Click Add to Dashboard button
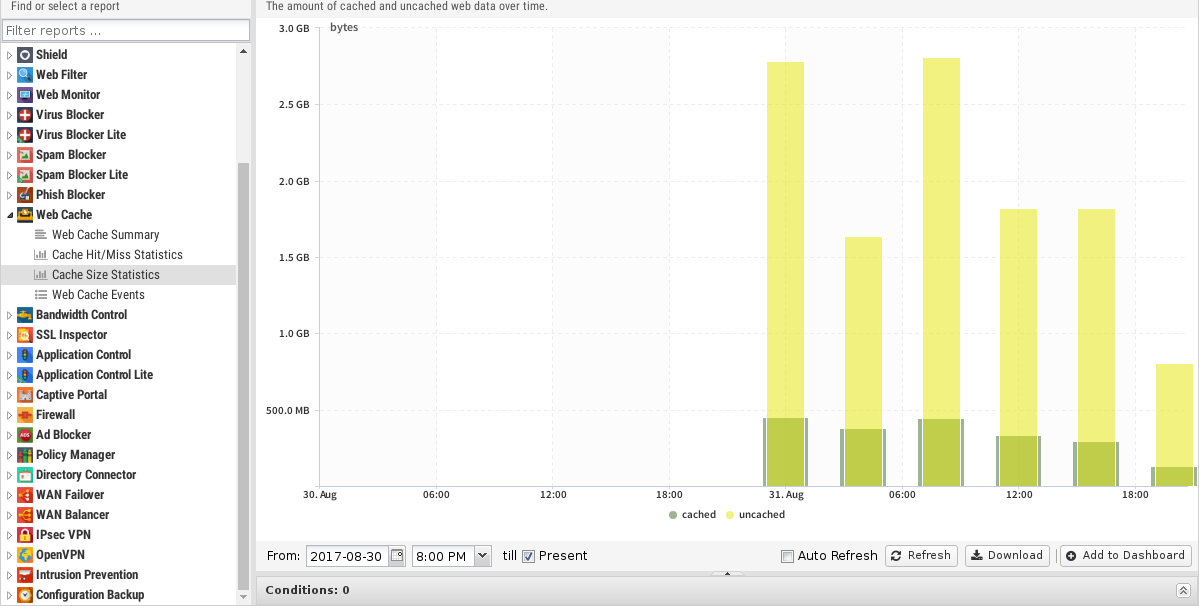Screen dimensions: 1199x606 (1126, 556)
